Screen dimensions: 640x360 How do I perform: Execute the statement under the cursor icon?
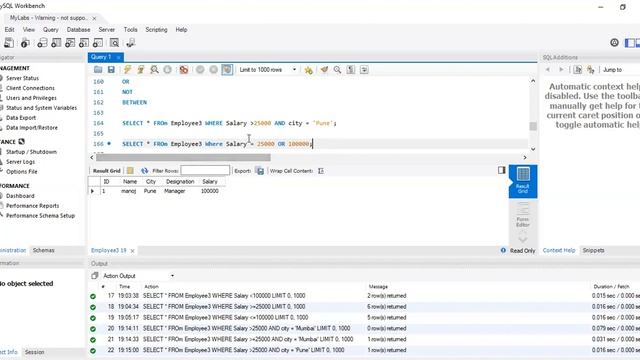pos(141,70)
